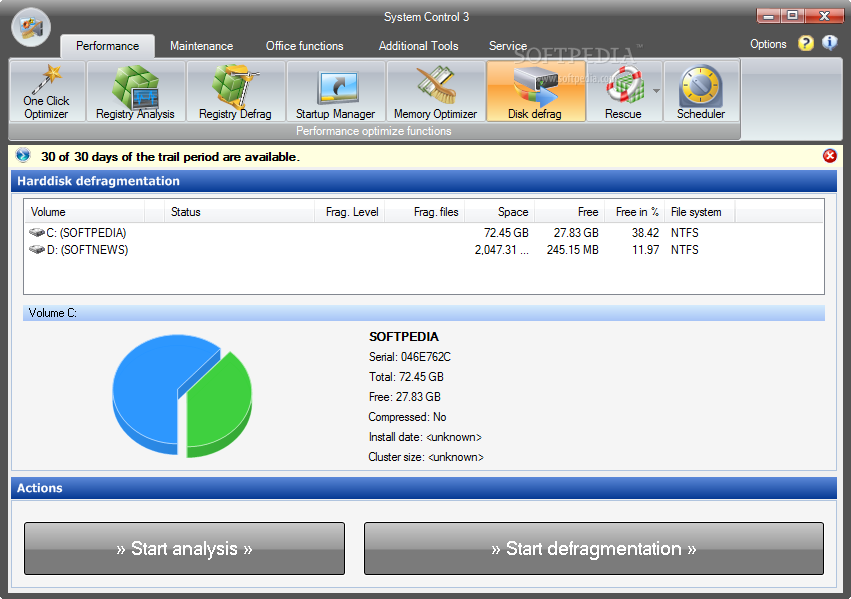Image resolution: width=851 pixels, height=599 pixels.
Task: Click the D: drive icon
Action: point(37,250)
